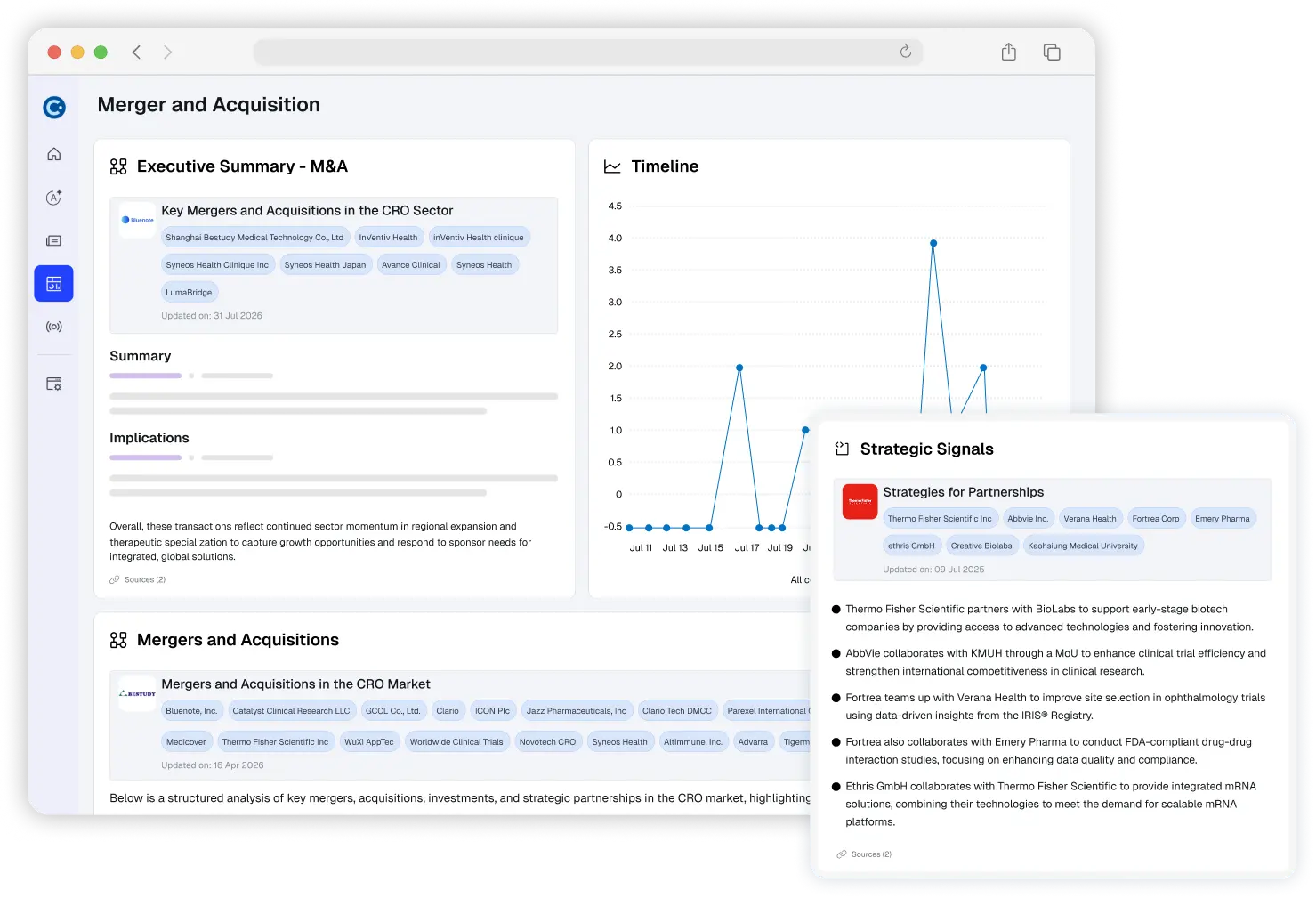Choose the Jazz Pharmaceuticals, Inc tag

pos(577,711)
